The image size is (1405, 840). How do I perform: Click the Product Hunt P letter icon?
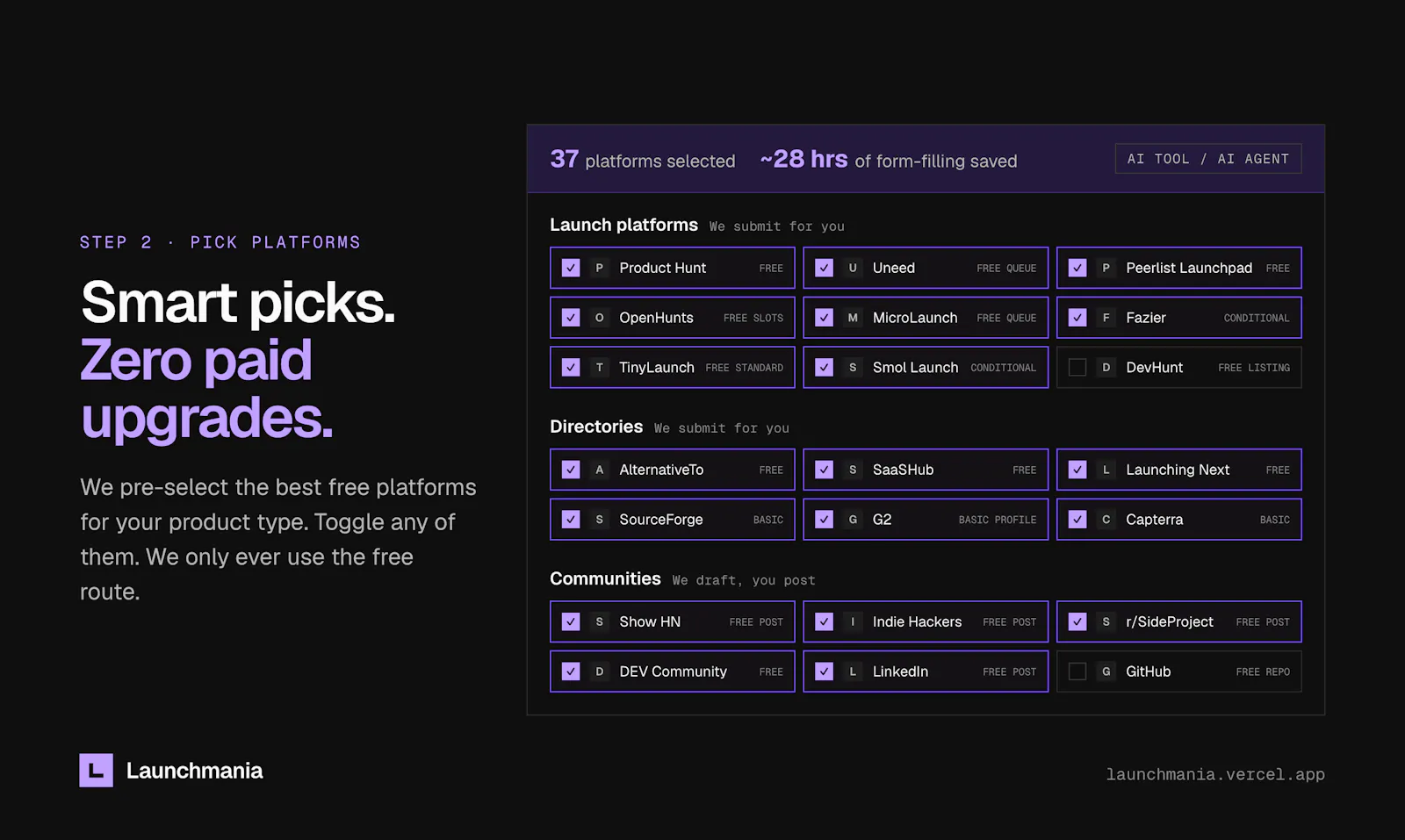coord(599,268)
